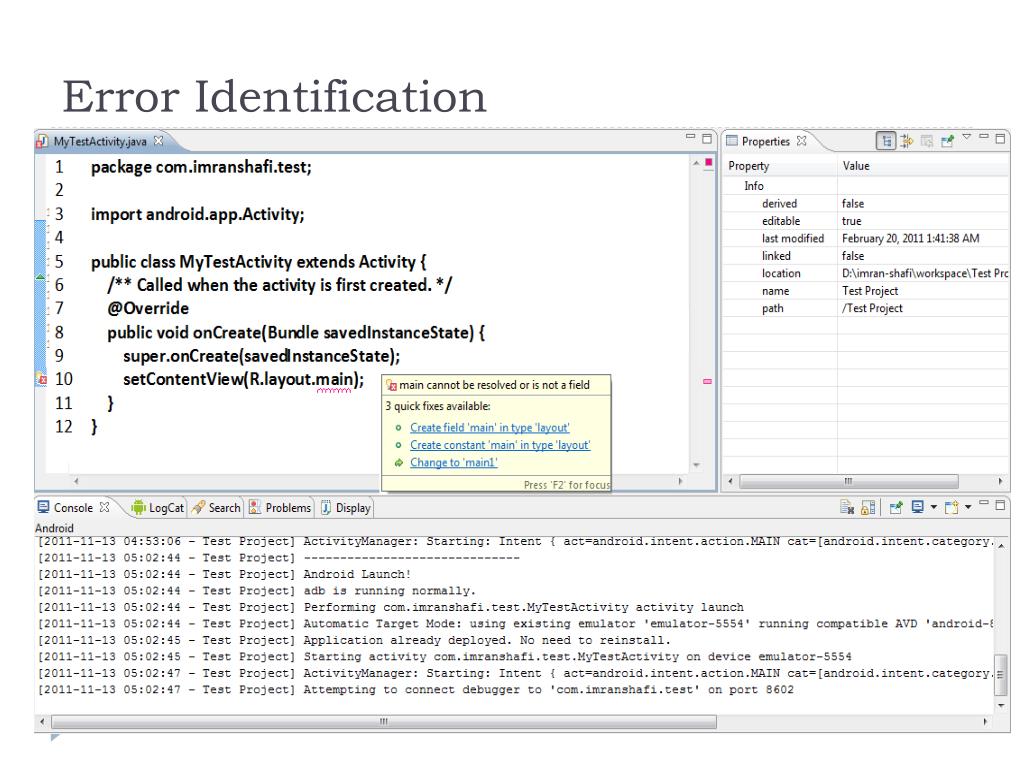Click the Display Selected Console icon
The image size is (1024, 768).
(918, 507)
